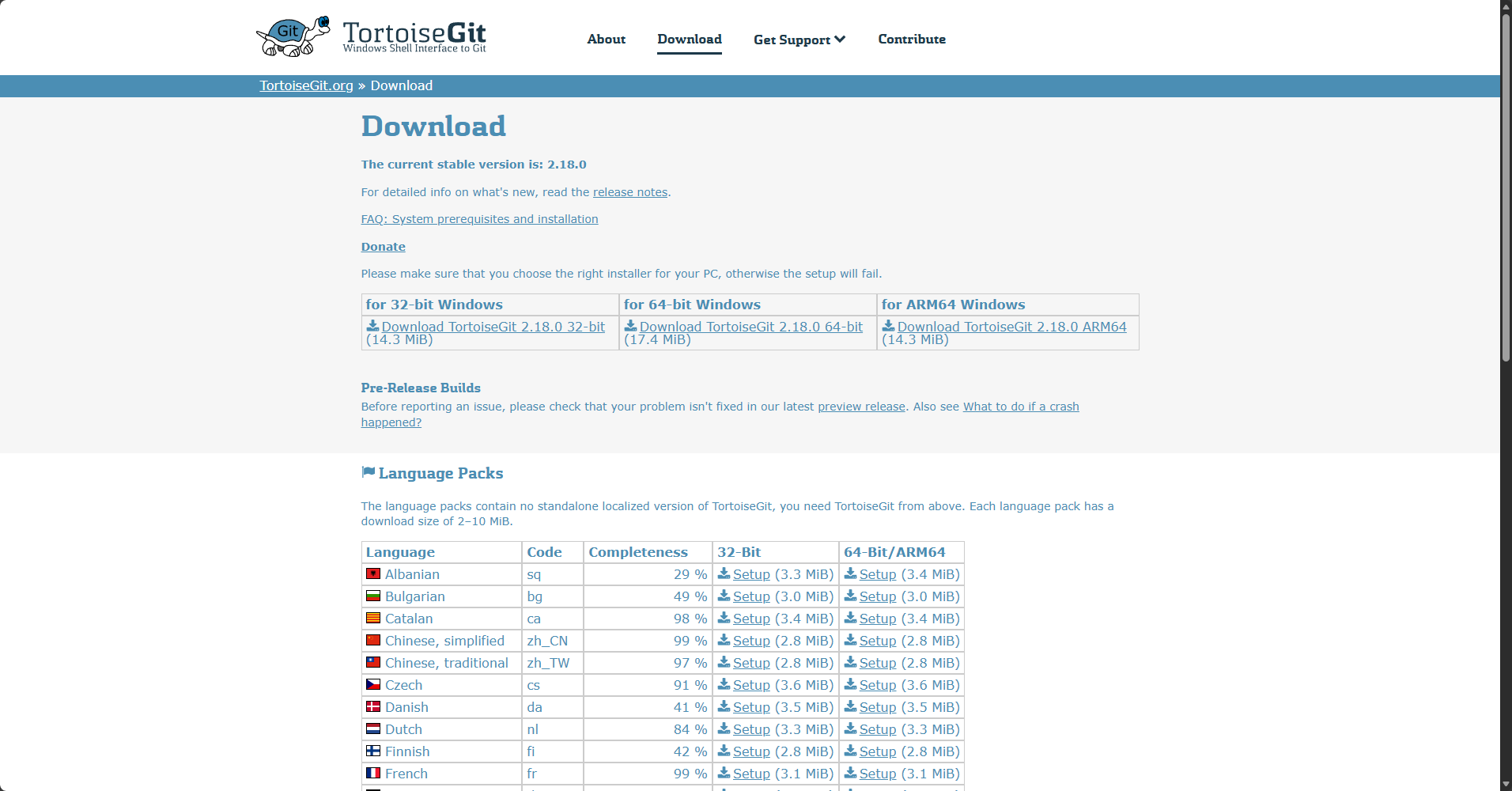Click Bulgarian 32-Bit Setup link
This screenshot has height=791, width=1512.
[x=751, y=596]
